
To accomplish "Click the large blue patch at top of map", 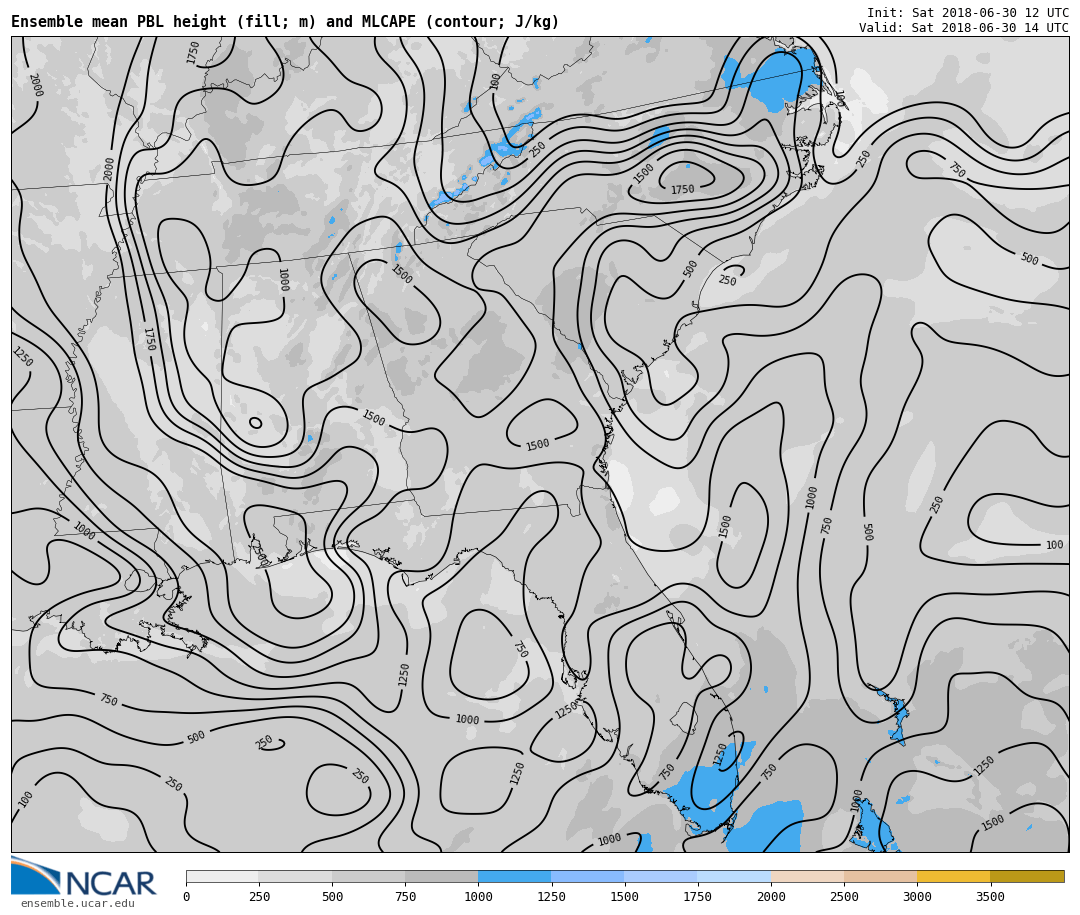I will (x=778, y=80).
